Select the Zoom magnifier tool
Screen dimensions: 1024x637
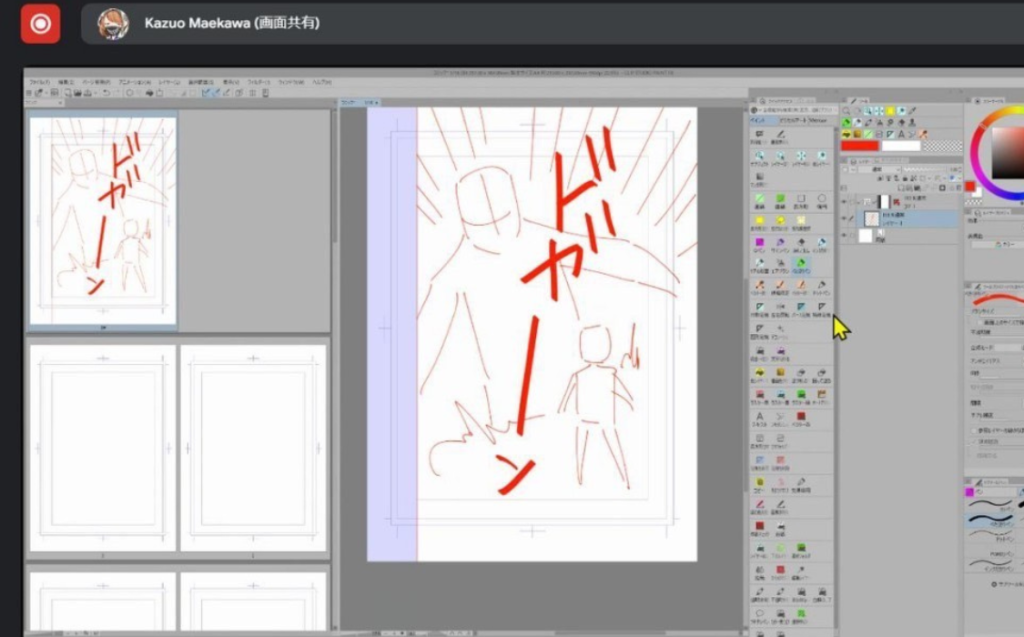coord(846,111)
